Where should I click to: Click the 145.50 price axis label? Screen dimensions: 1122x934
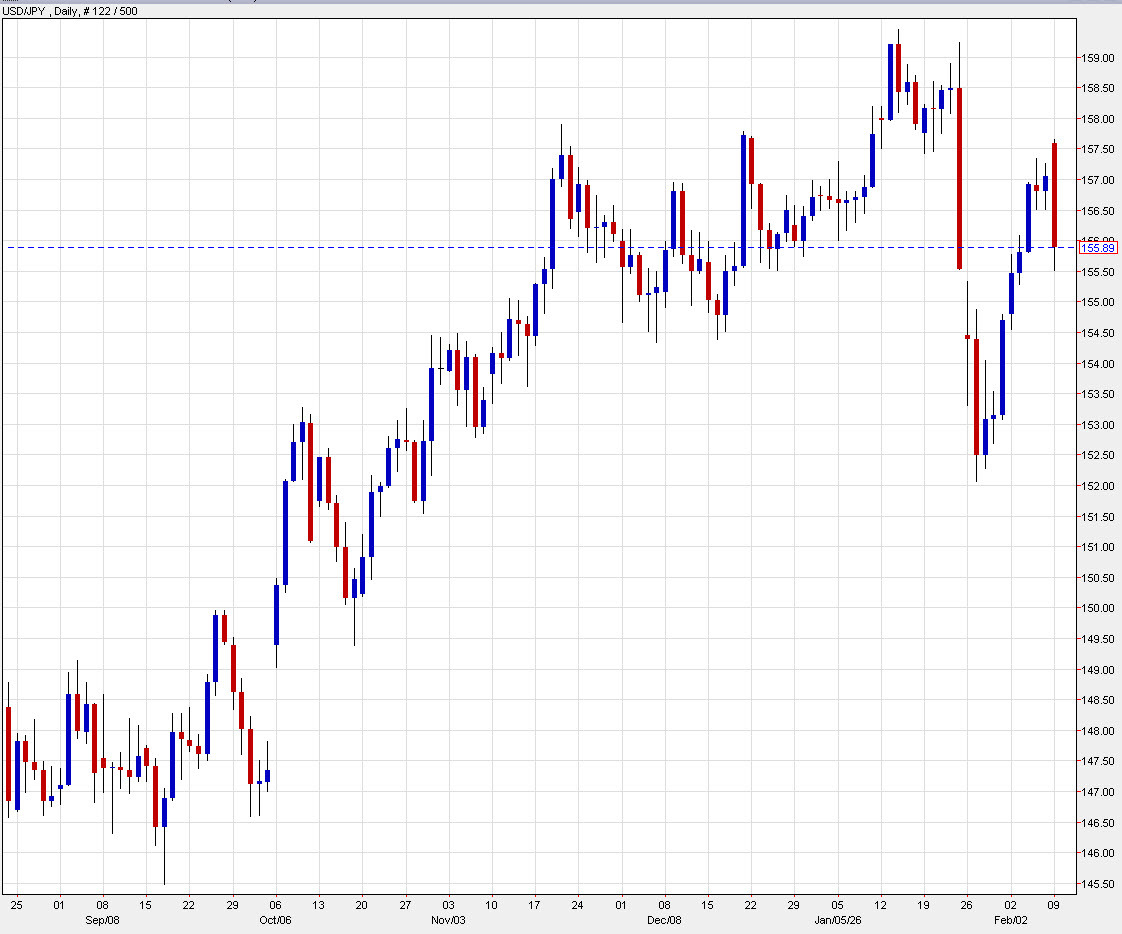pyautogui.click(x=1098, y=884)
